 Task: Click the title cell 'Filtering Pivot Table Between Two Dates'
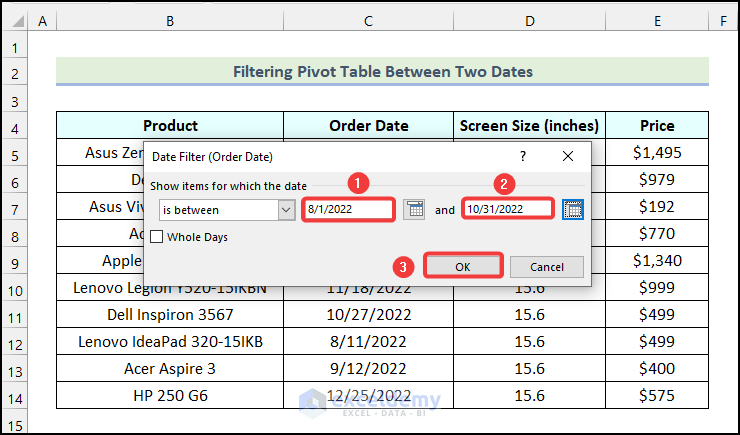(382, 72)
